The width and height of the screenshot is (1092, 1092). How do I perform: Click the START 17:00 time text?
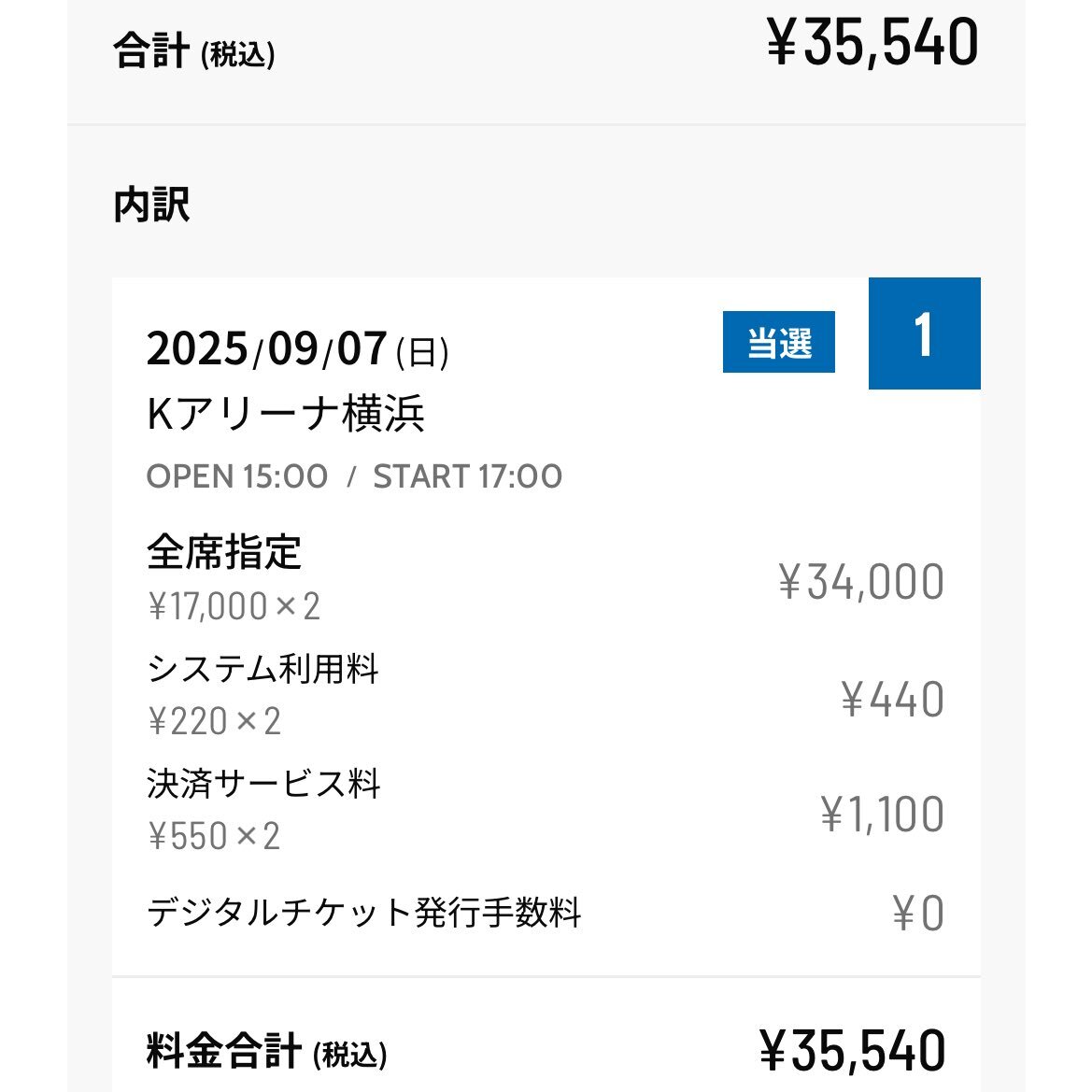pyautogui.click(x=467, y=477)
